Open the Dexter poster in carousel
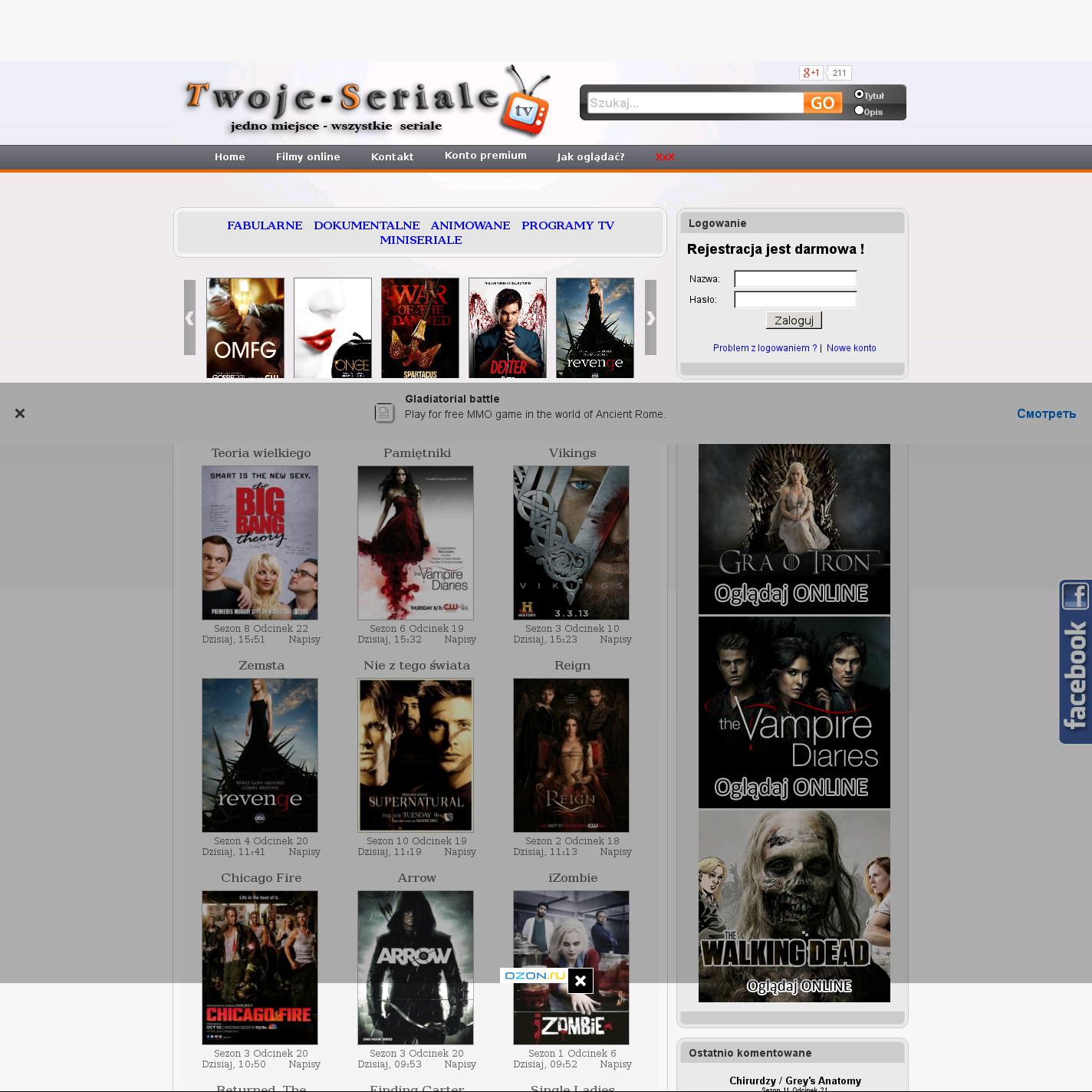This screenshot has width=1092, height=1092. [508, 328]
